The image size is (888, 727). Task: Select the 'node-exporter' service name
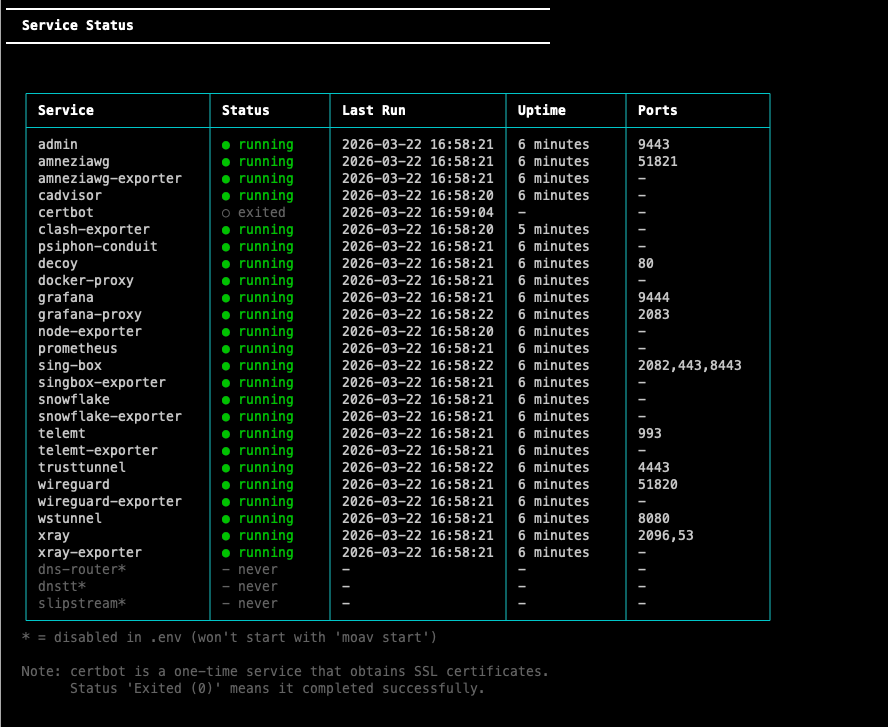click(90, 331)
